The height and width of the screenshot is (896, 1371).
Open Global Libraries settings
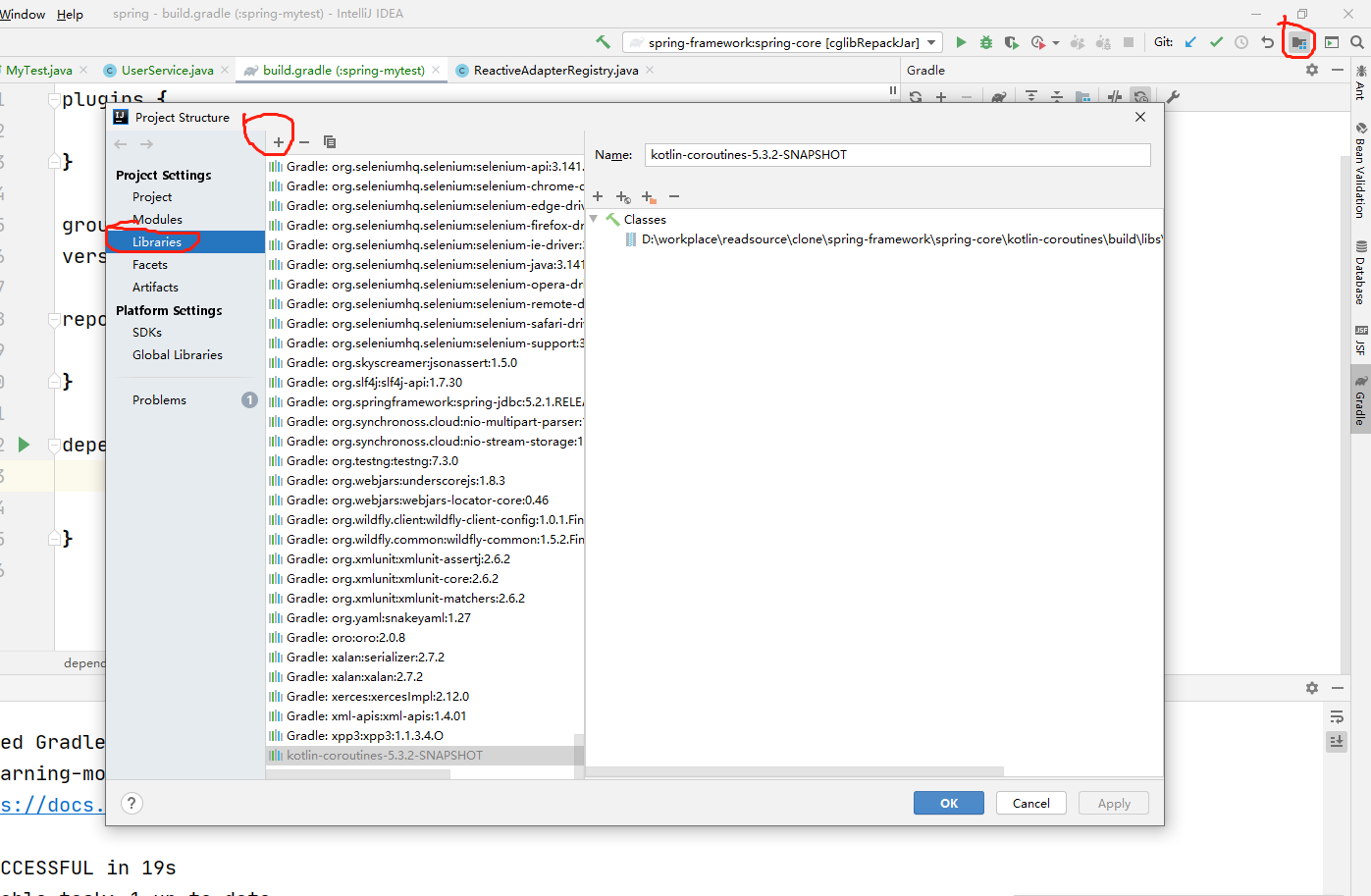pyautogui.click(x=178, y=355)
